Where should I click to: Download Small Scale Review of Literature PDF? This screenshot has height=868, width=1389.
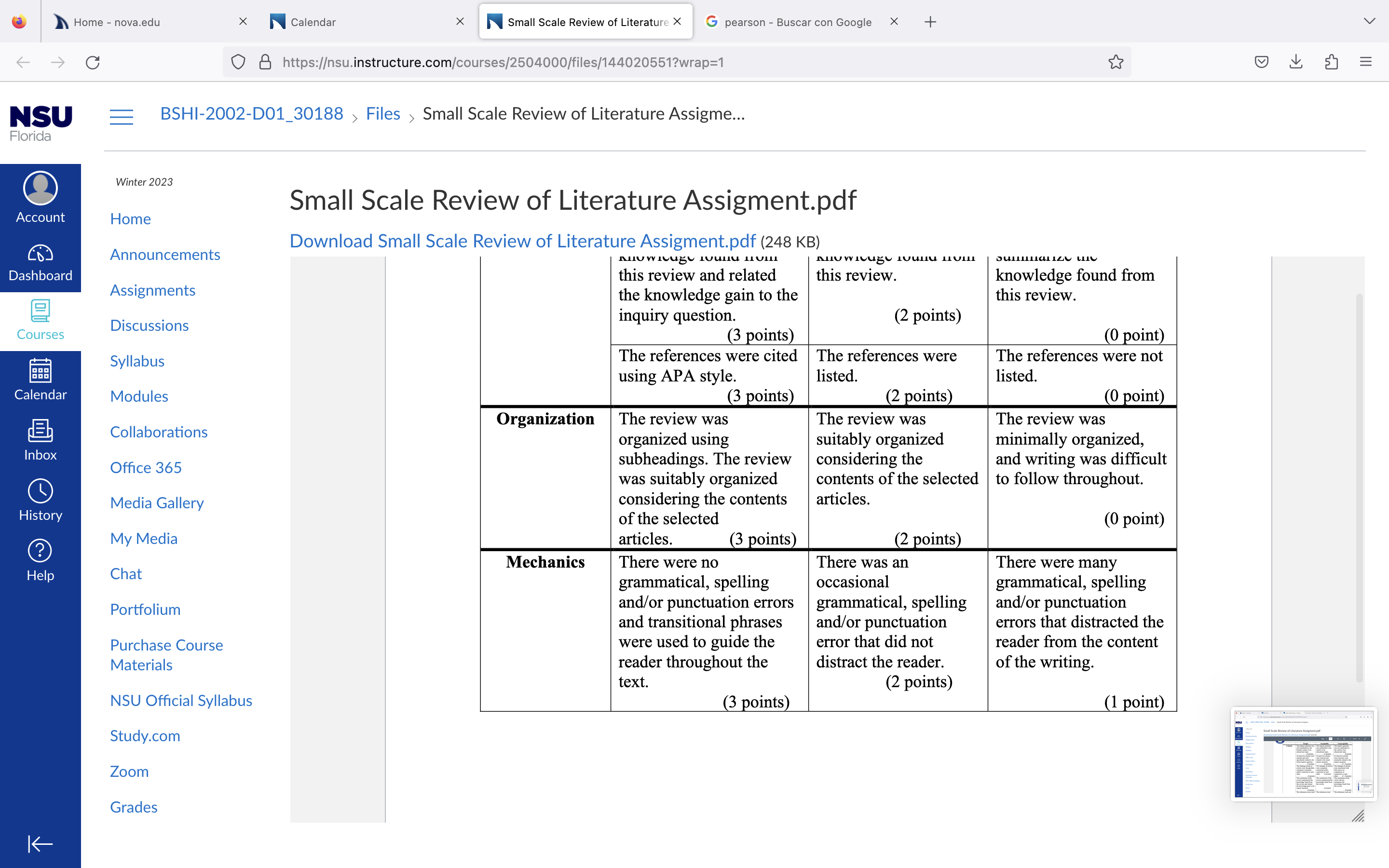[x=522, y=241]
